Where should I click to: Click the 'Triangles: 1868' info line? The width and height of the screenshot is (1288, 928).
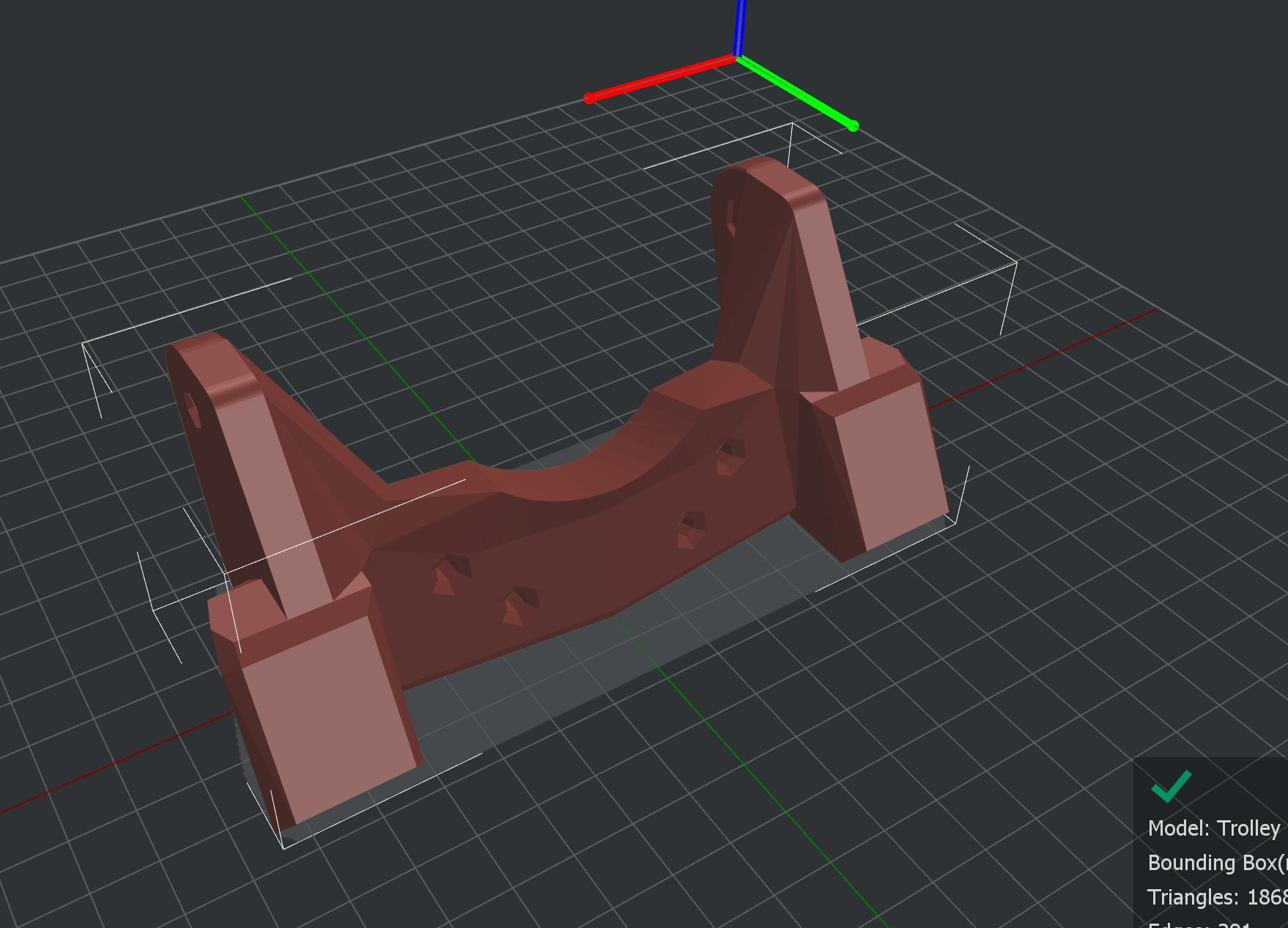tap(1217, 897)
